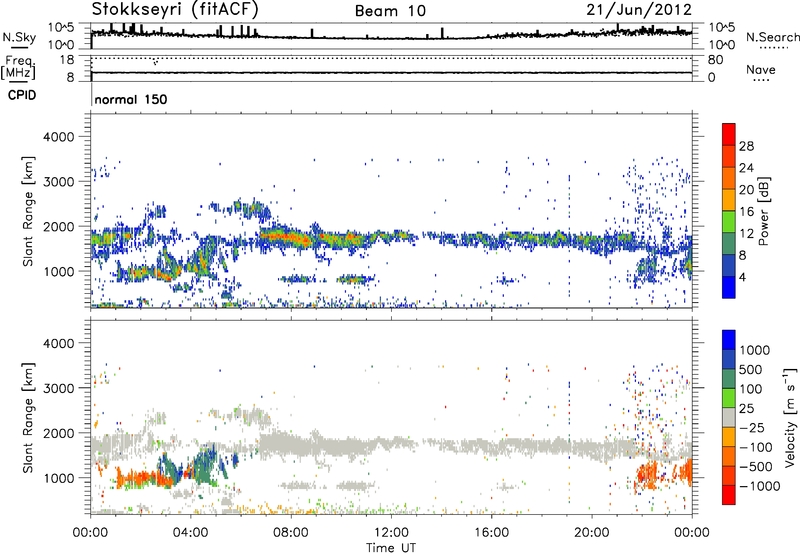The height and width of the screenshot is (554, 800).
Task: Click the red bottom of the velocity colorbar
Action: [729, 495]
